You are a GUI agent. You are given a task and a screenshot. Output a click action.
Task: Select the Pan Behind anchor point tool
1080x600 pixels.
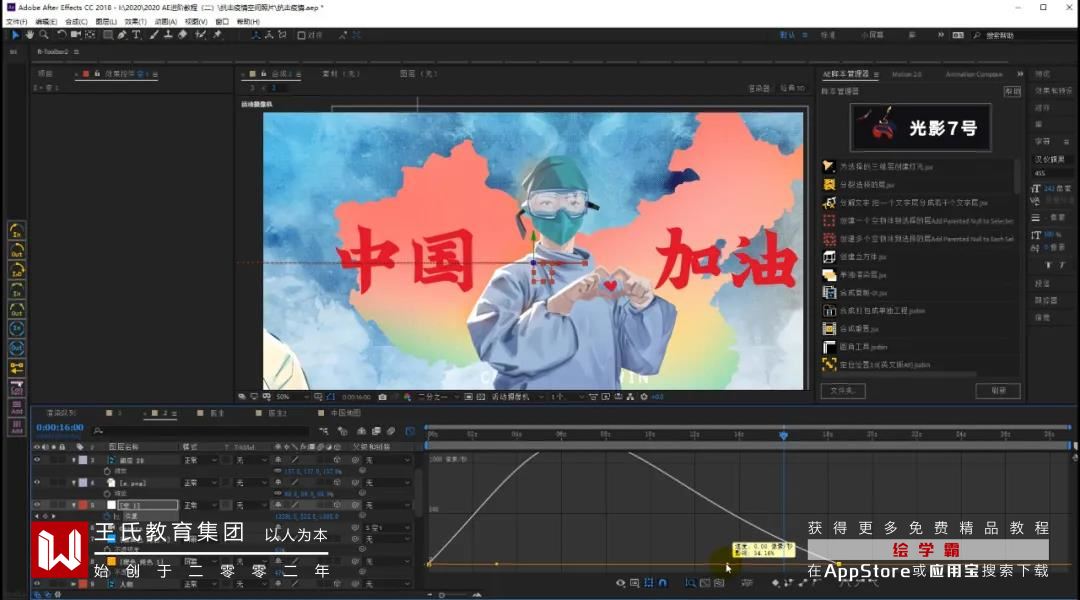coord(90,34)
